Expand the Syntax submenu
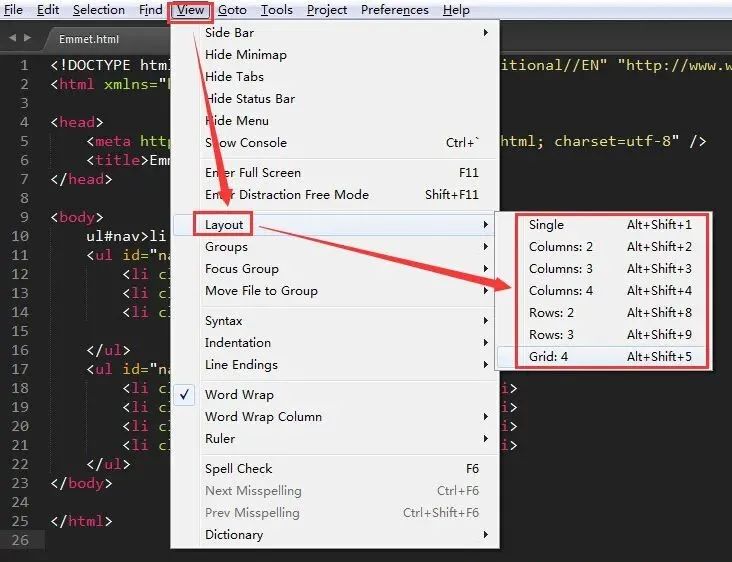 tap(335, 321)
